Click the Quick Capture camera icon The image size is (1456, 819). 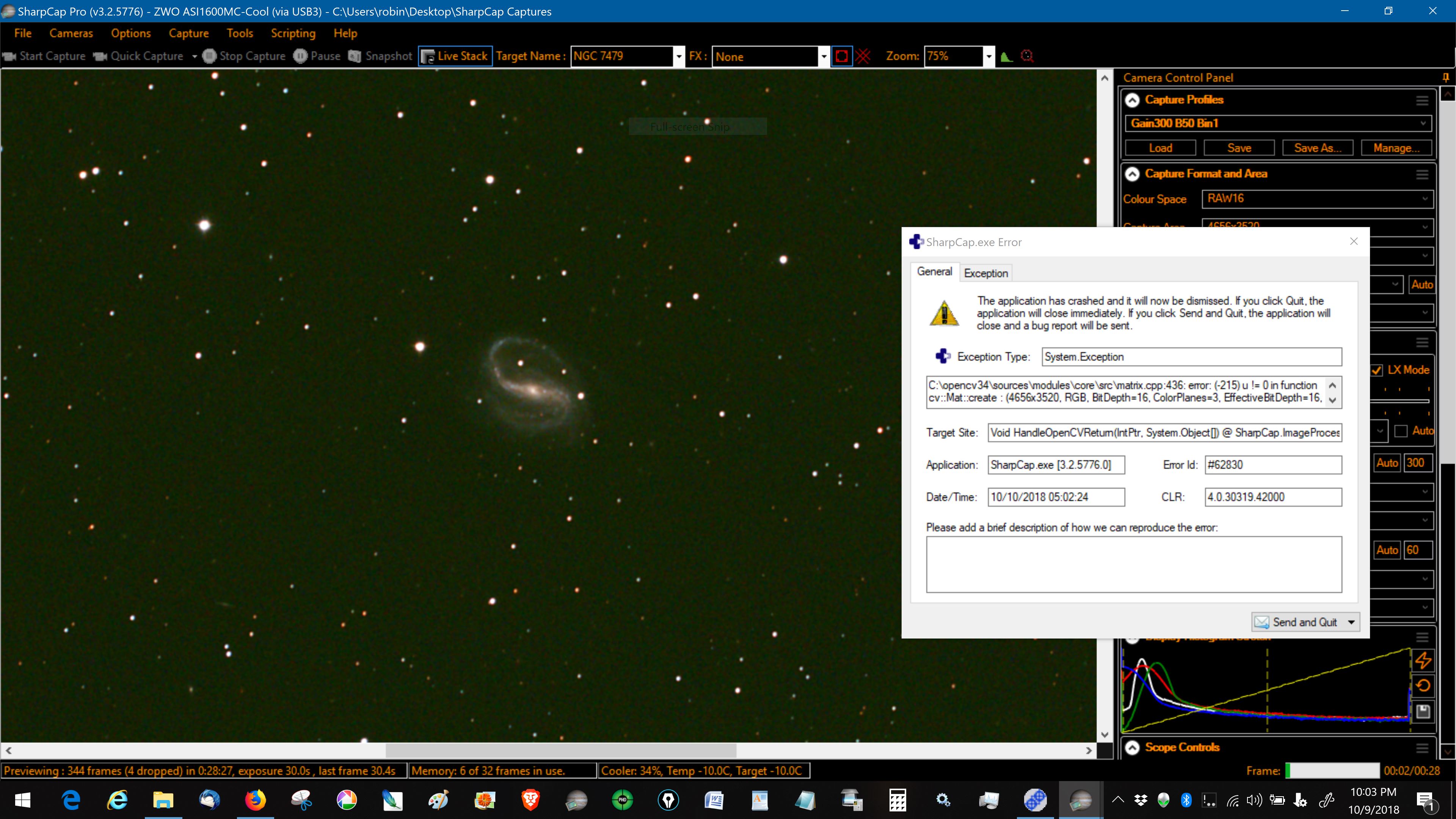point(100,56)
